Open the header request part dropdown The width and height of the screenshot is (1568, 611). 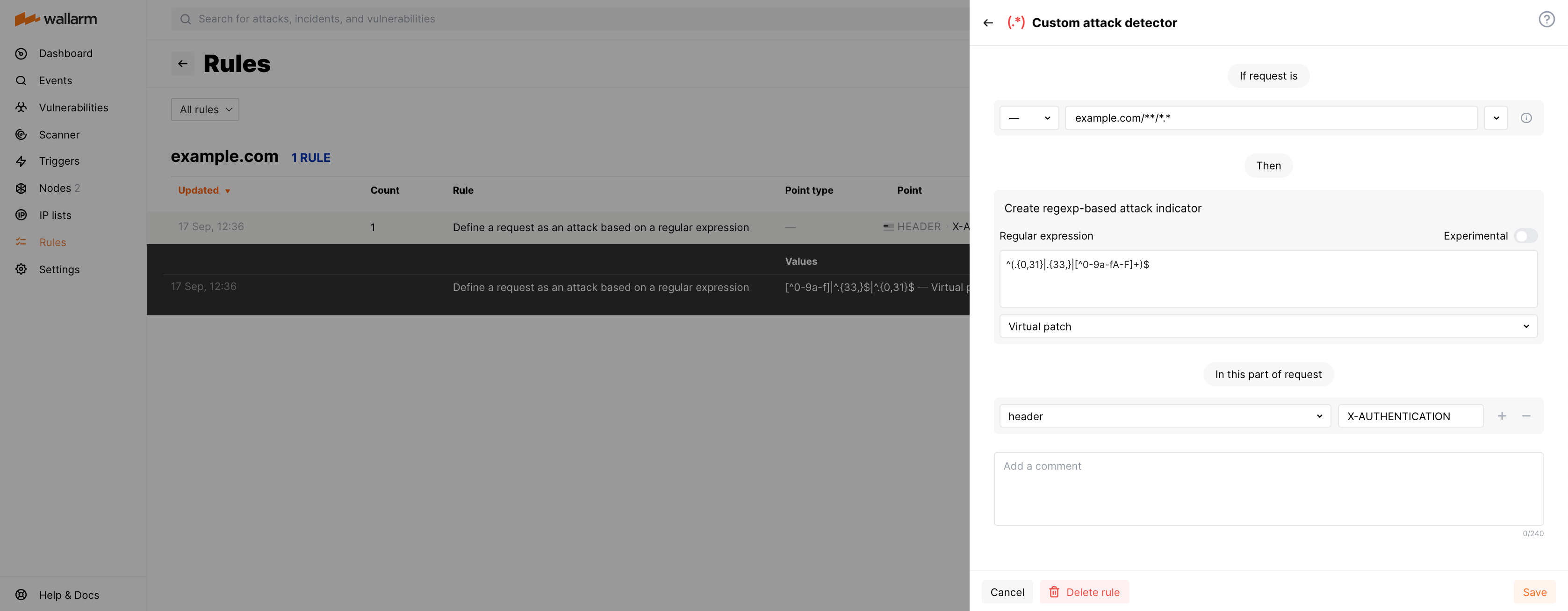pos(1165,416)
